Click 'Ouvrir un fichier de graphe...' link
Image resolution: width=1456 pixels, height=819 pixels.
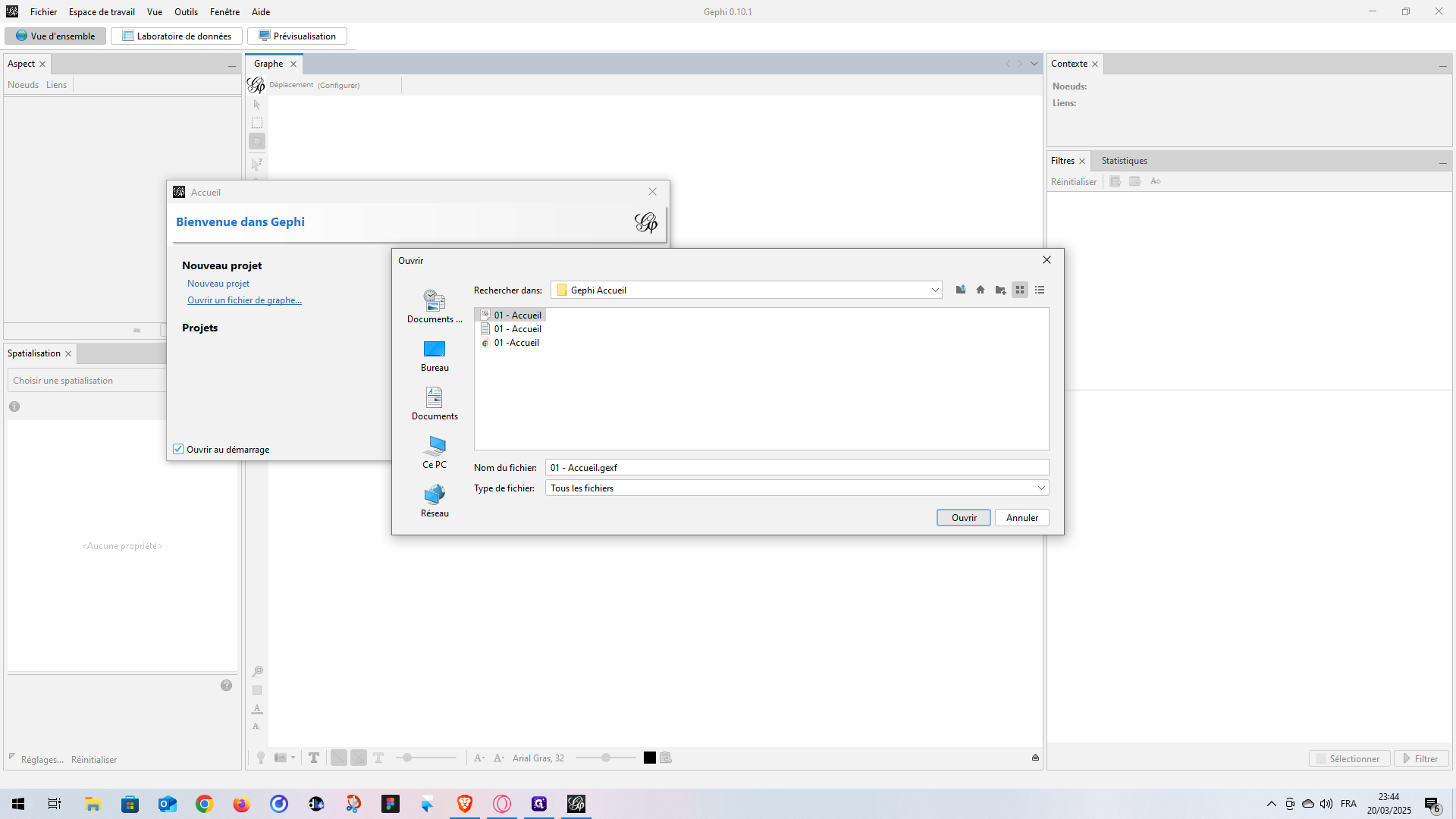pos(244,300)
